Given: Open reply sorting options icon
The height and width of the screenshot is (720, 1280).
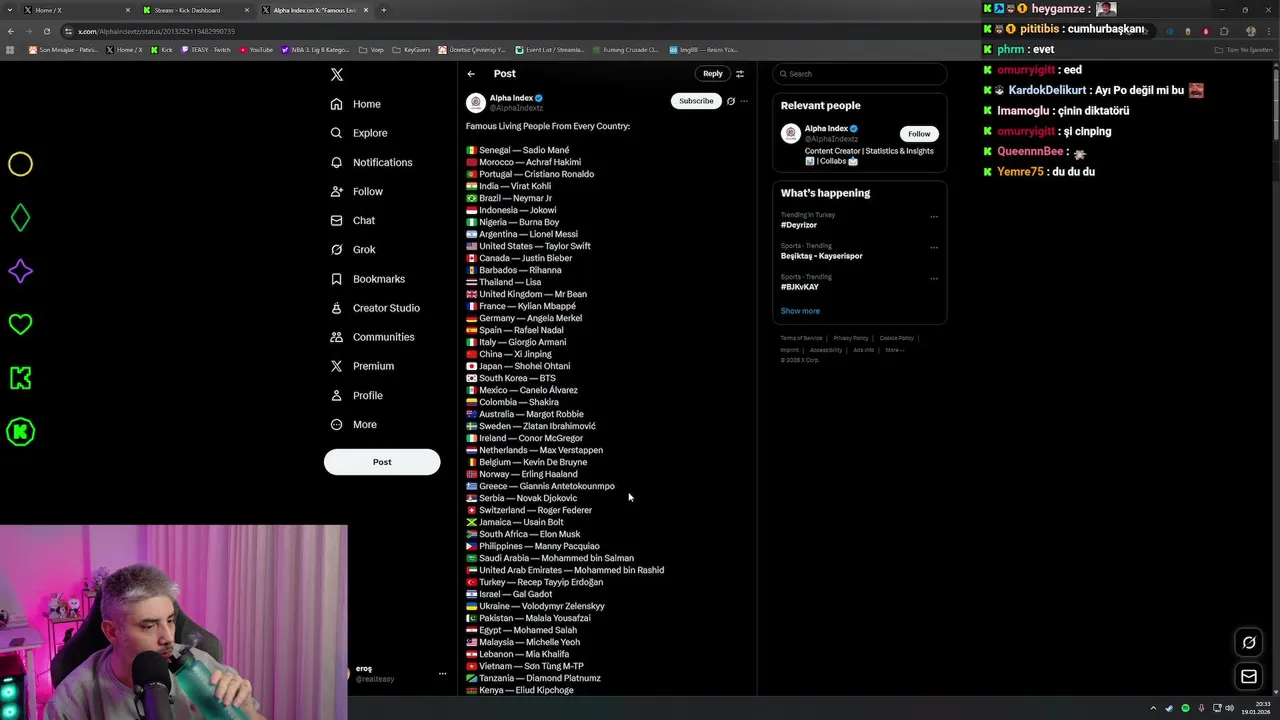Looking at the screenshot, I should point(740,74).
